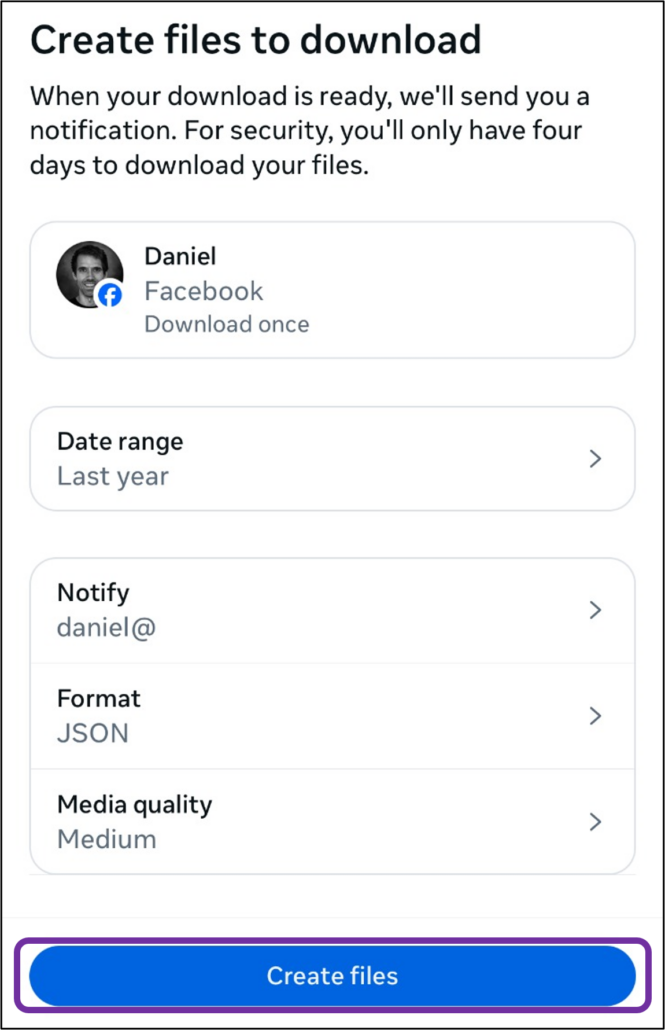The image size is (665, 1030).
Task: Click the Download once label
Action: (226, 324)
